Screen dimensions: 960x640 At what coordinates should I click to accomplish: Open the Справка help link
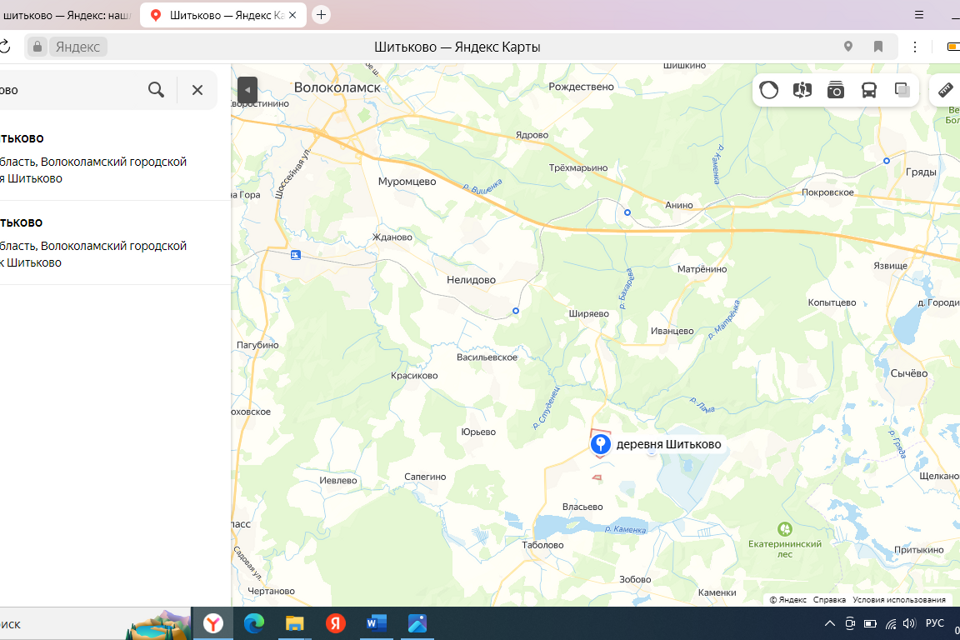click(829, 600)
